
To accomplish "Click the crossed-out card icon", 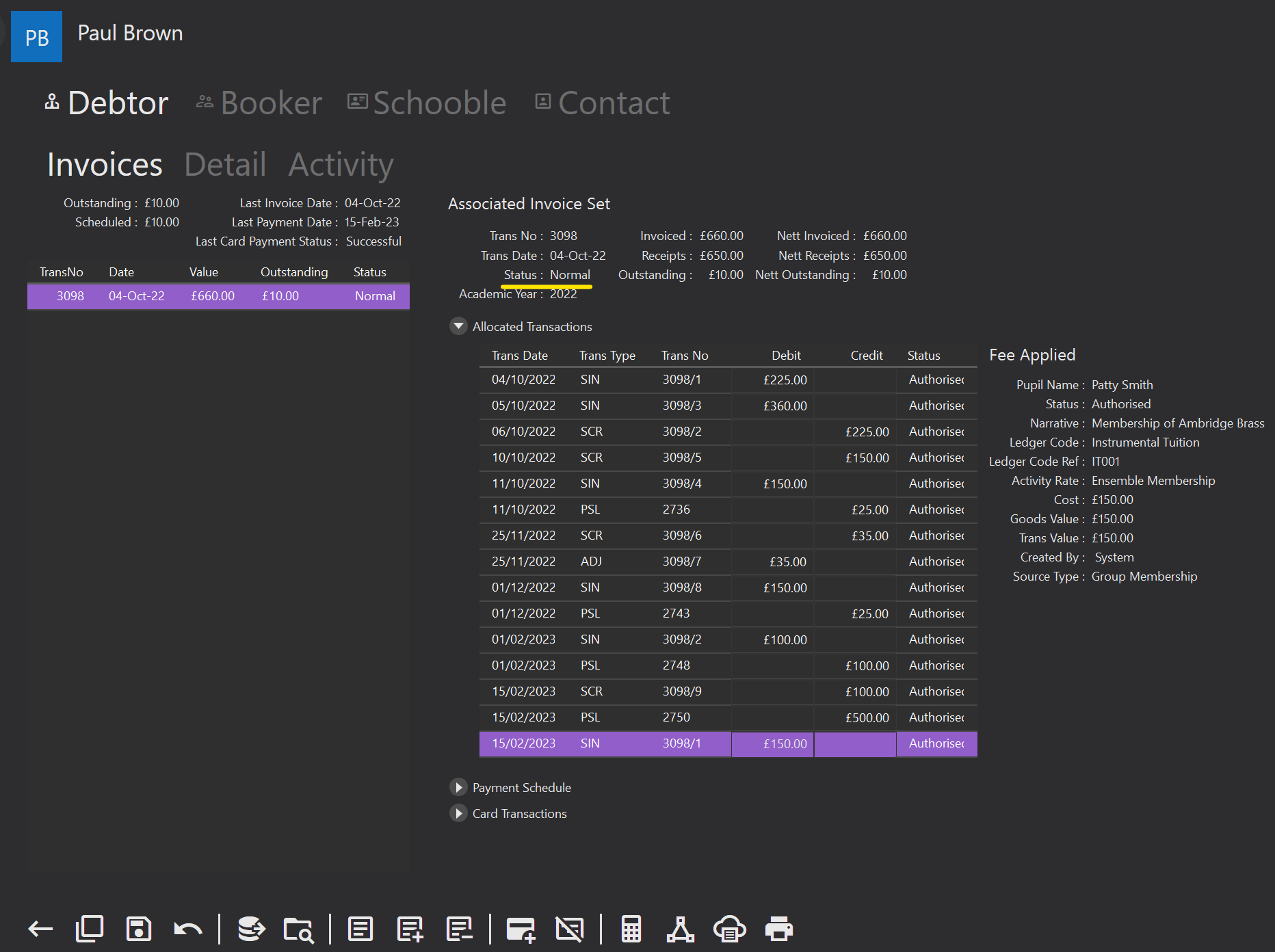I will click(569, 929).
